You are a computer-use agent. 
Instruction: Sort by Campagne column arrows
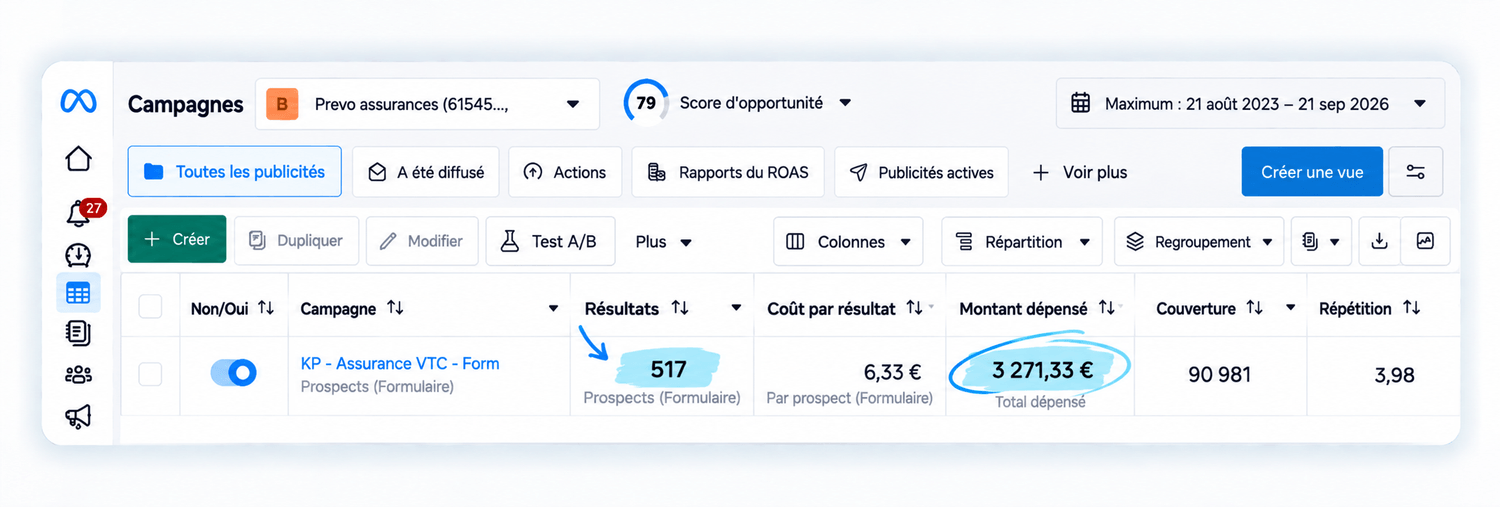[x=395, y=308]
